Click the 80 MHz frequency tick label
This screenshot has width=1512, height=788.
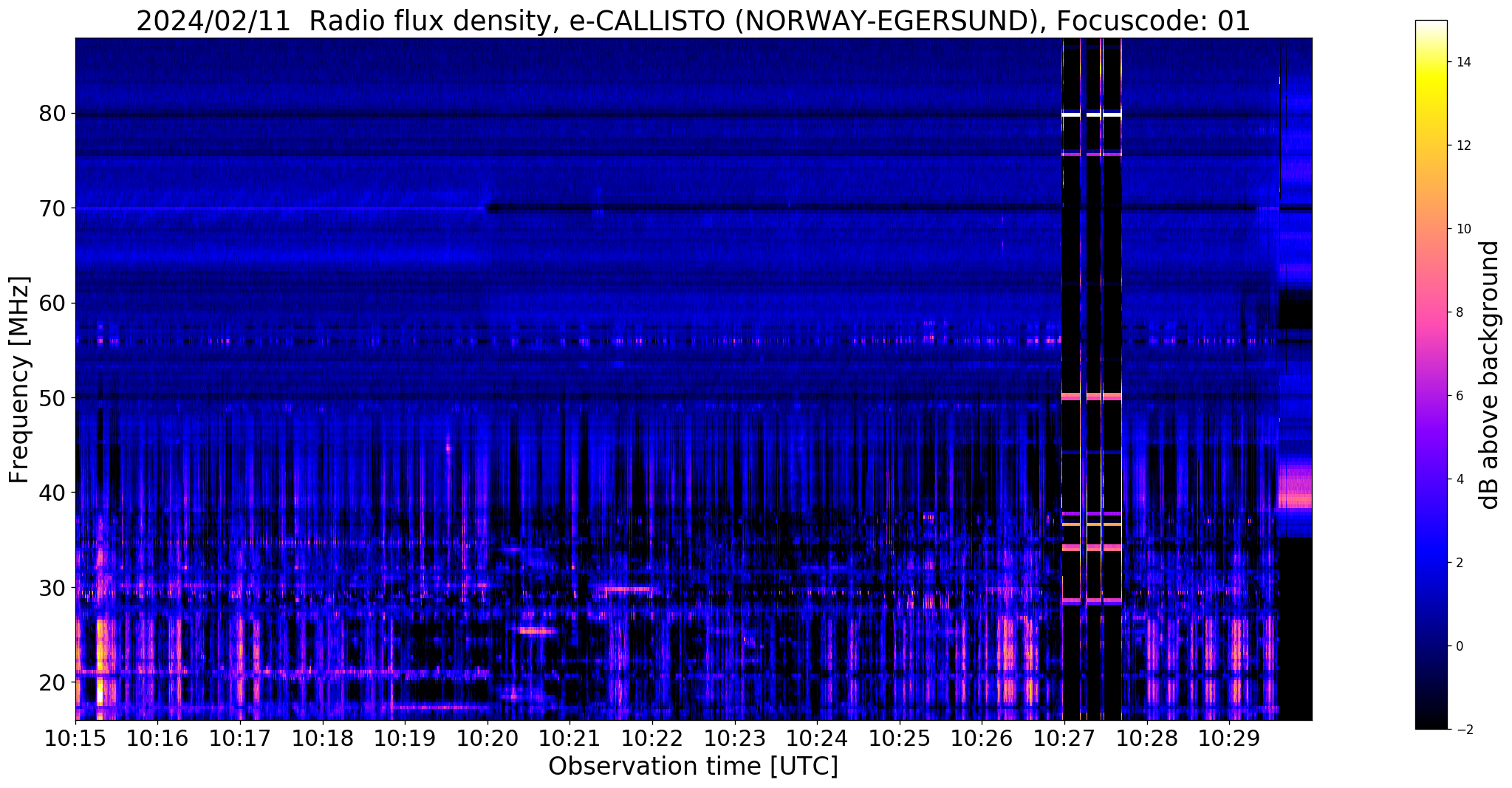click(x=52, y=114)
